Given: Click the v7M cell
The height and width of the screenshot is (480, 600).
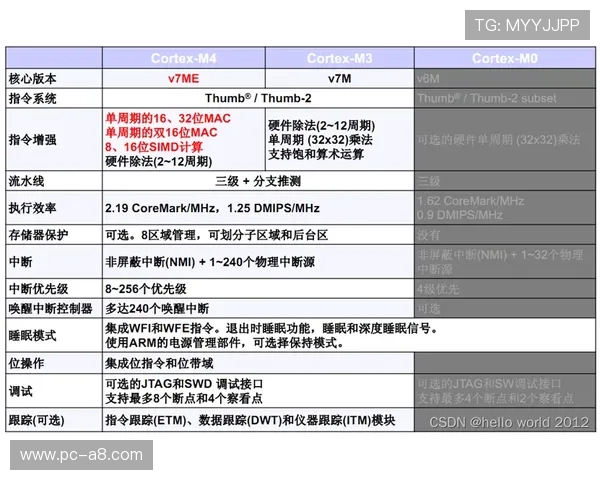Looking at the screenshot, I should pyautogui.click(x=339, y=78).
